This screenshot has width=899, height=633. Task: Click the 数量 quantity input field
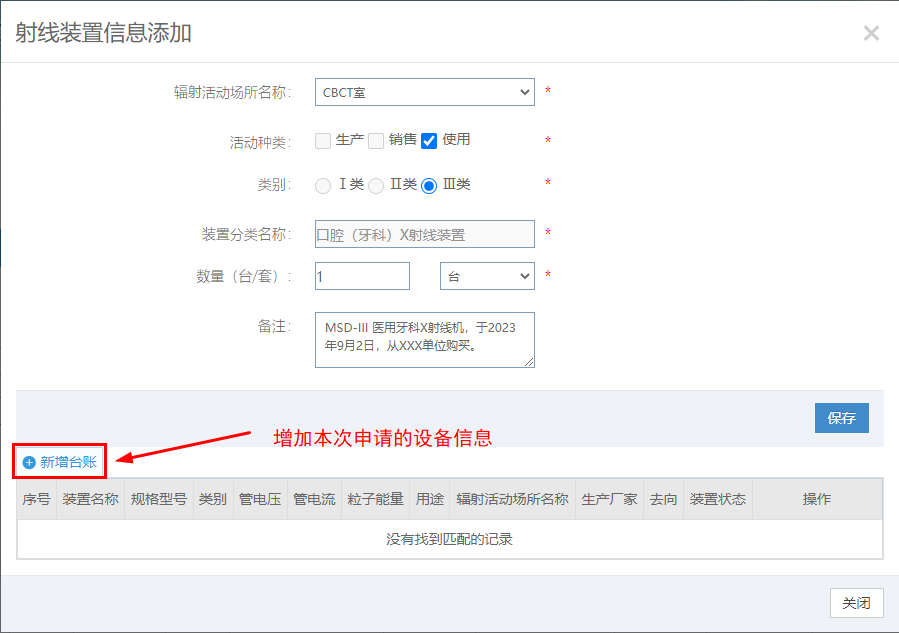pyautogui.click(x=362, y=276)
